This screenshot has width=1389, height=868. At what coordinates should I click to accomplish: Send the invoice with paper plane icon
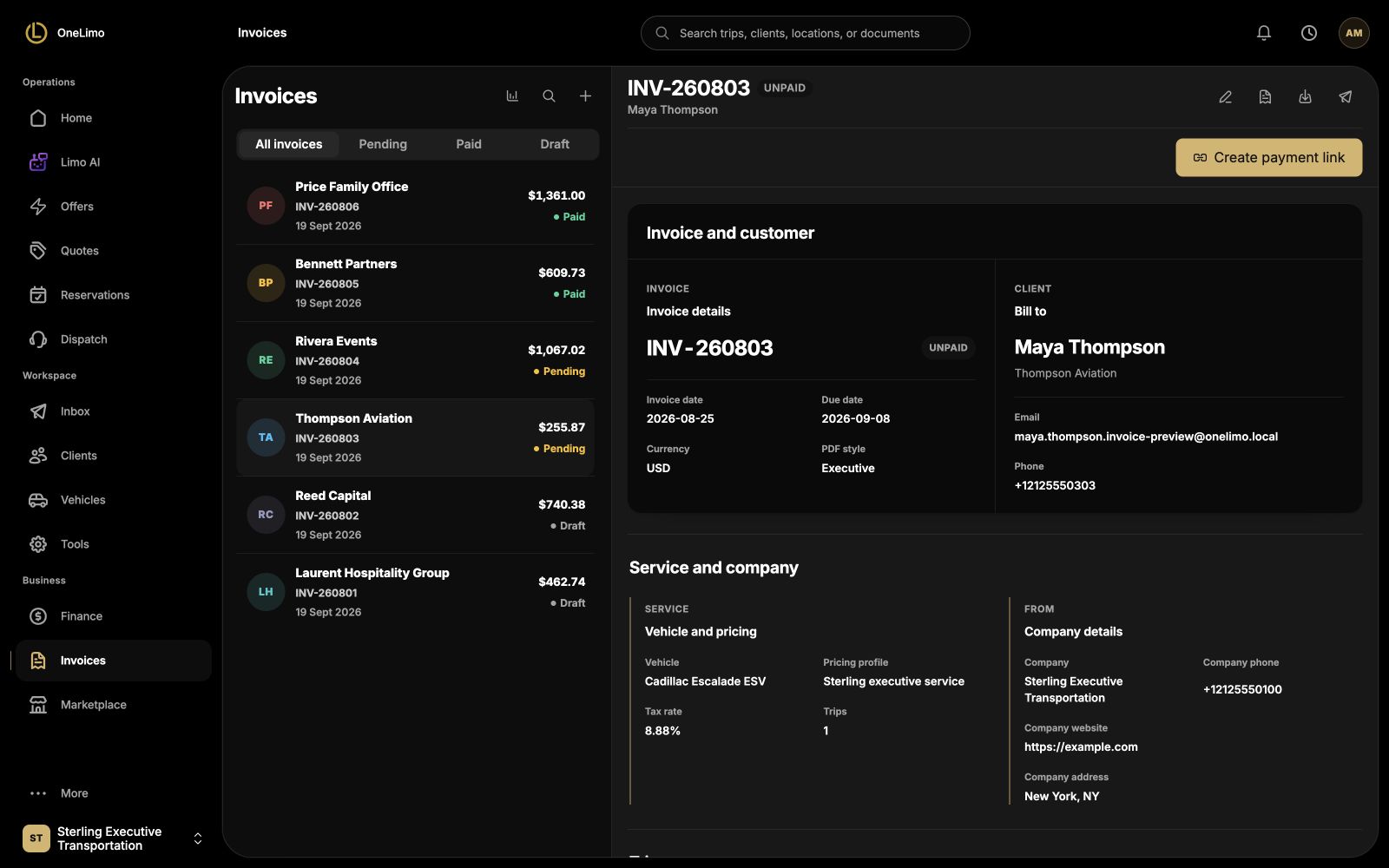point(1345,97)
